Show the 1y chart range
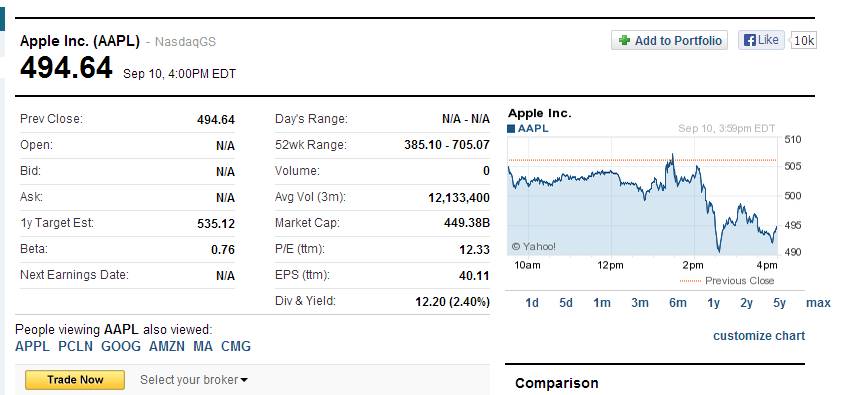The width and height of the screenshot is (846, 395). pyautogui.click(x=714, y=303)
